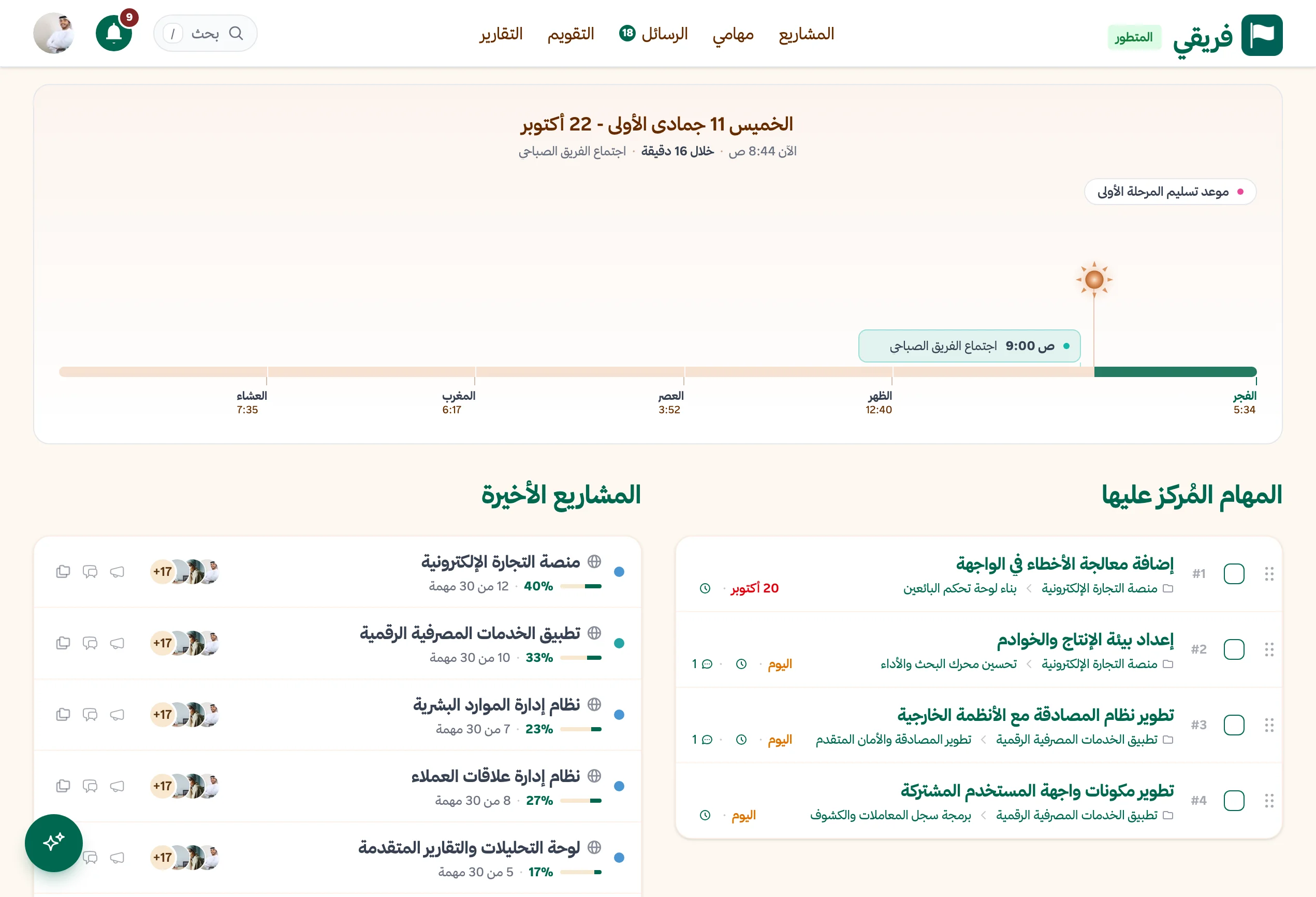Click the فريقي flag logo icon
This screenshot has height=897, width=1316.
1262,35
